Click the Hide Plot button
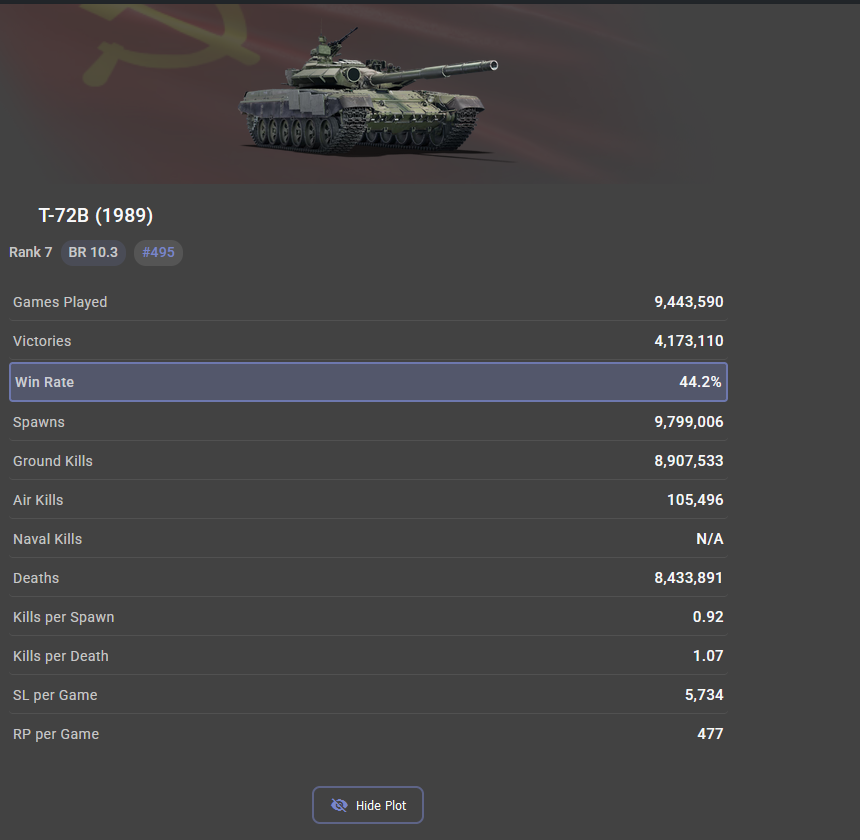860x840 pixels. point(367,805)
